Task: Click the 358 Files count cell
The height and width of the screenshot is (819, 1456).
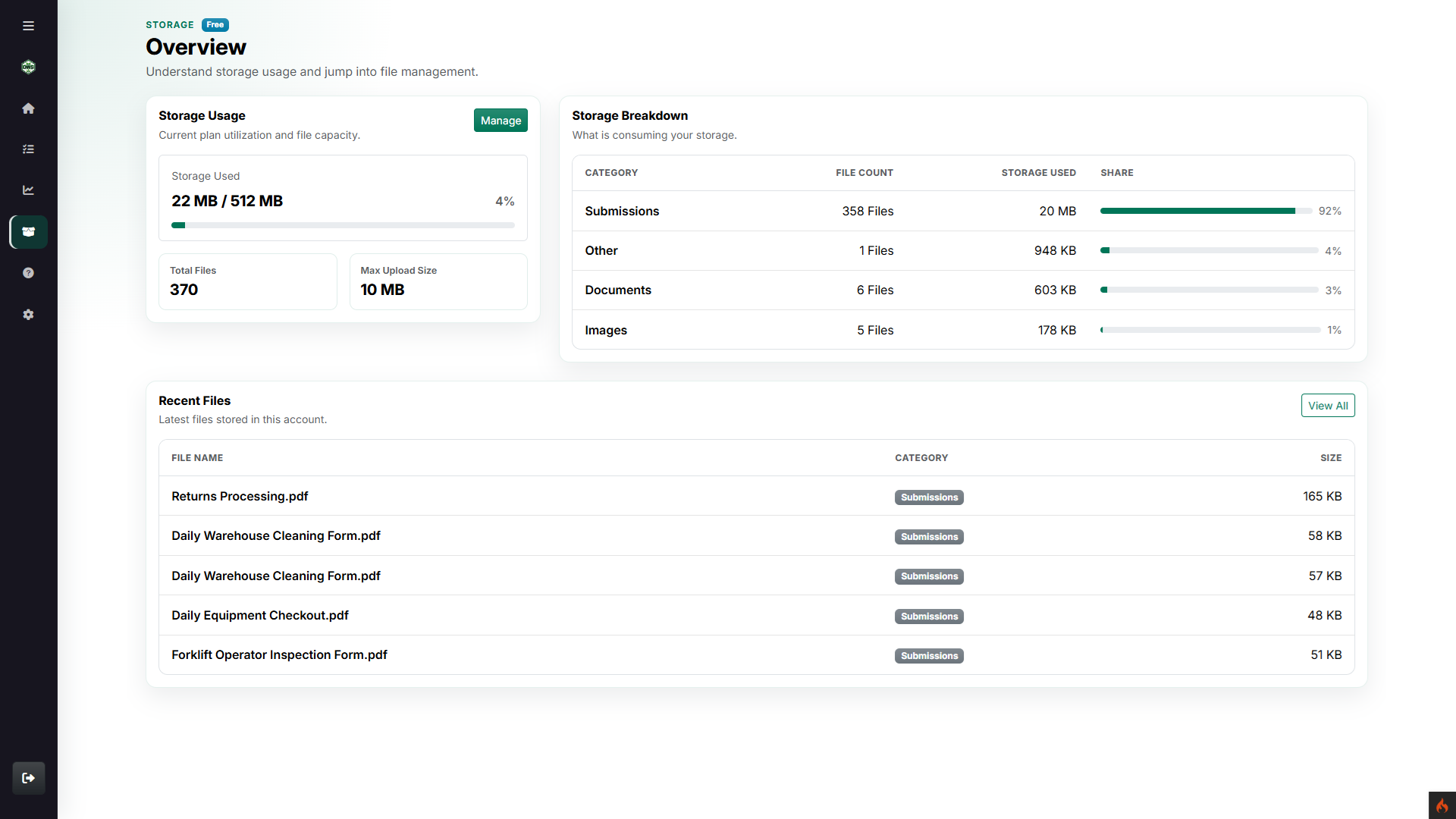Action: pos(868,211)
